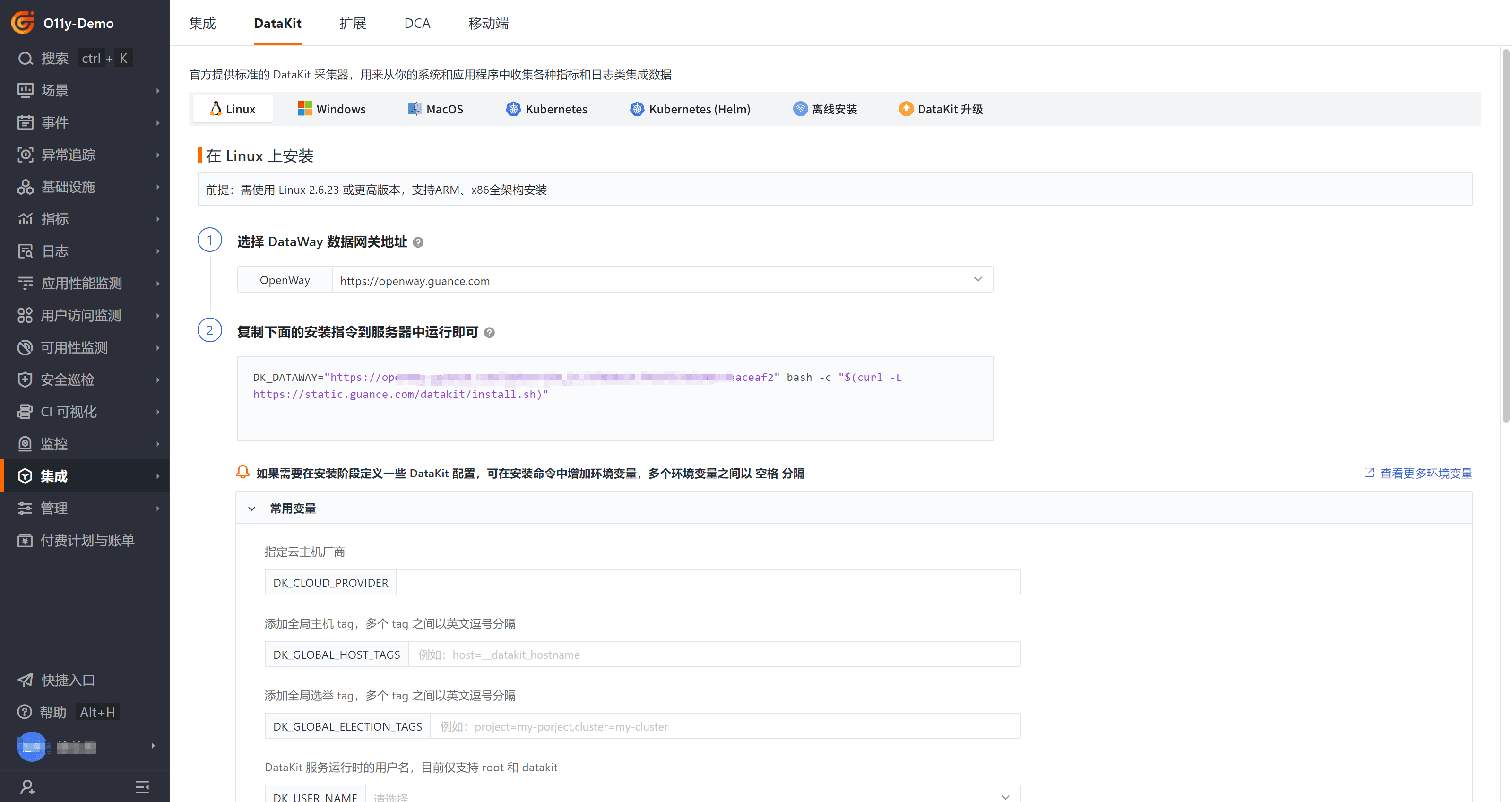Switch to the 扩展 tab
Viewport: 1512px width, 802px height.
[x=353, y=24]
